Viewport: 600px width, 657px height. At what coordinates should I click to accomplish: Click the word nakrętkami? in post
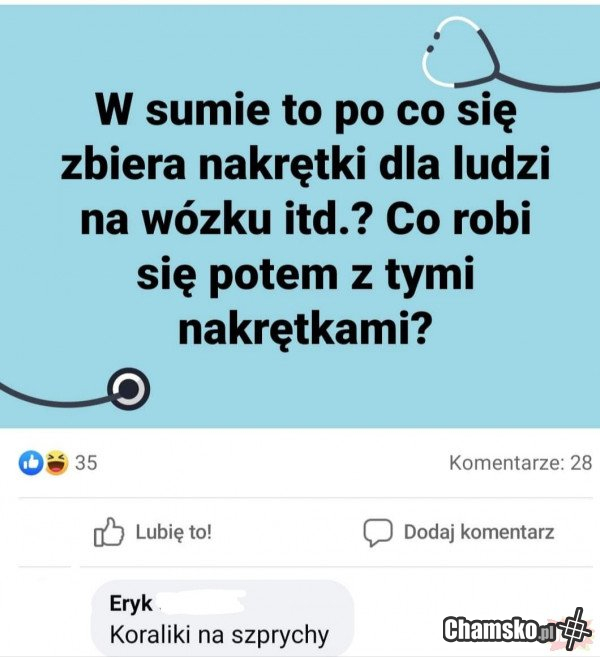point(305,328)
